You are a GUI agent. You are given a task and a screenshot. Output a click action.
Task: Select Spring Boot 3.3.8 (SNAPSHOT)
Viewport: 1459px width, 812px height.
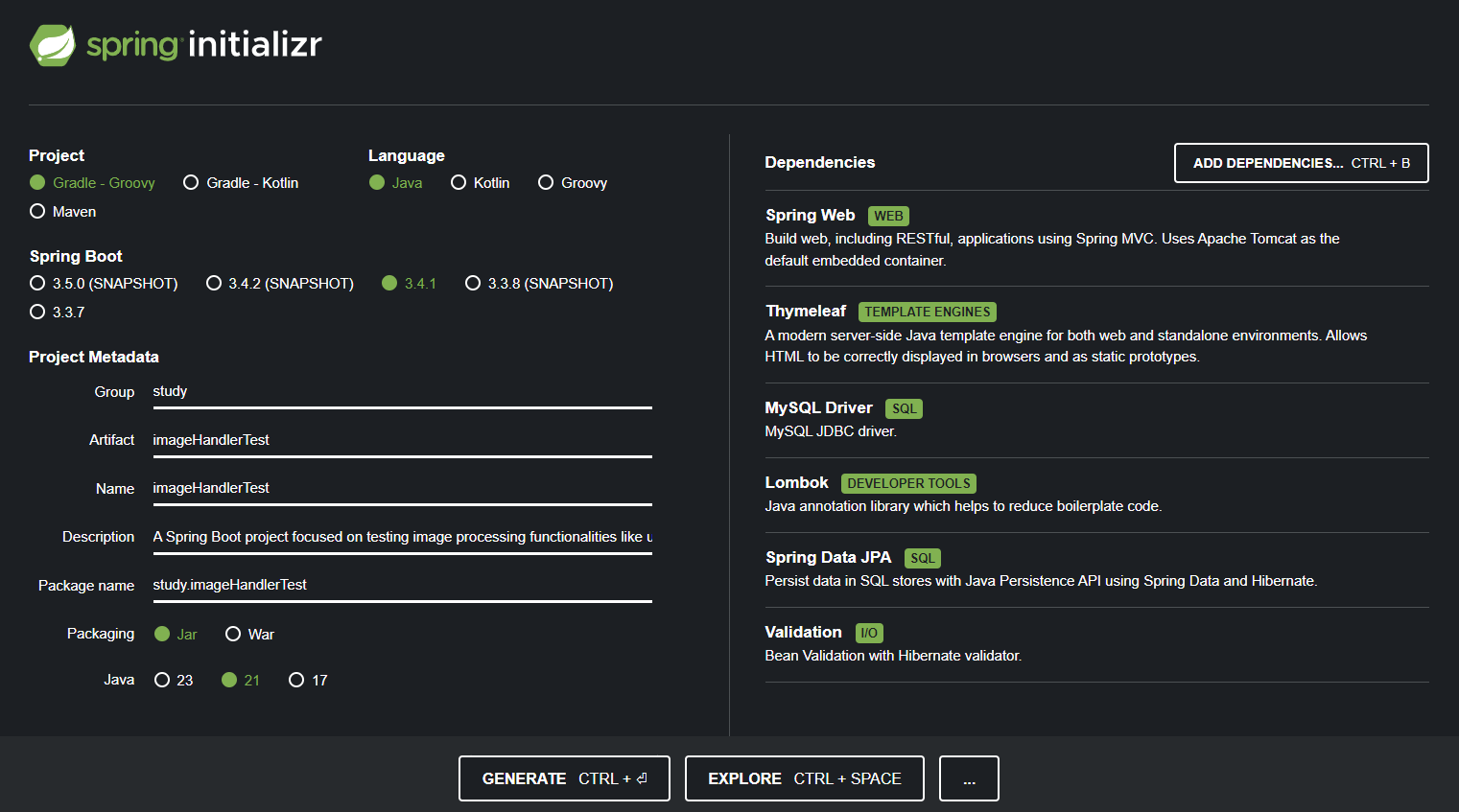click(539, 283)
